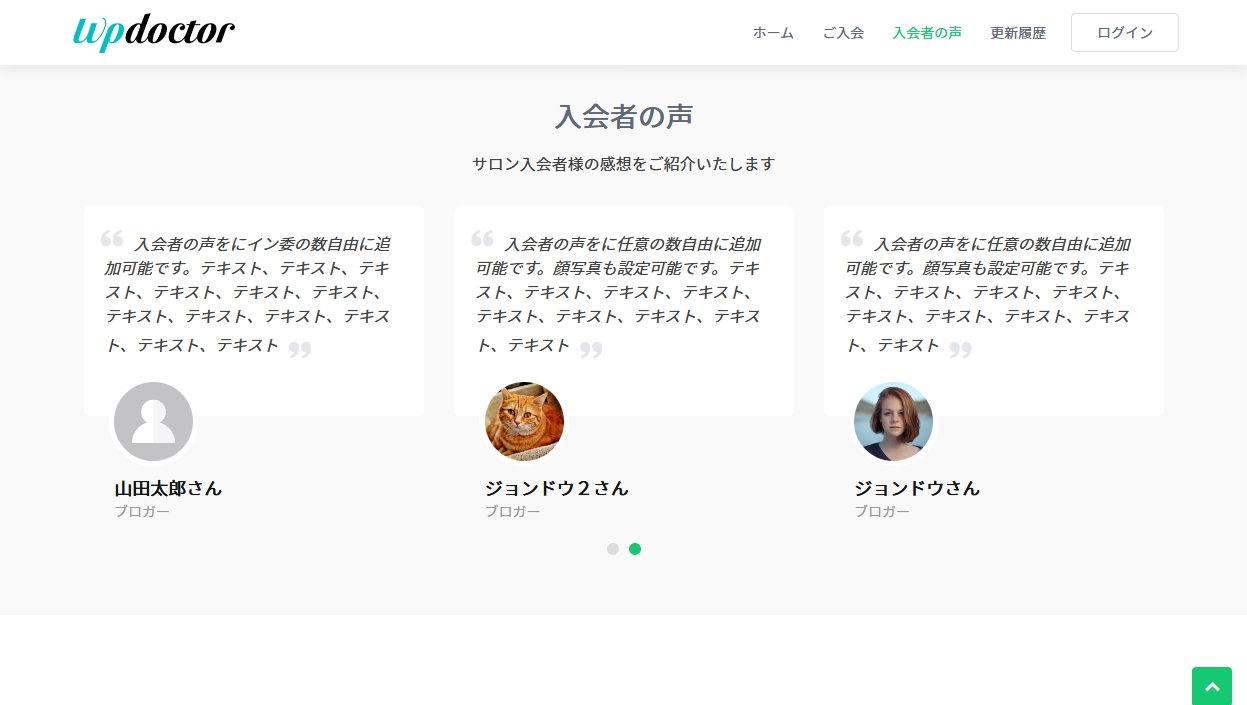Click 山田太郎さん default avatar
The width and height of the screenshot is (1247, 705).
pos(153,421)
